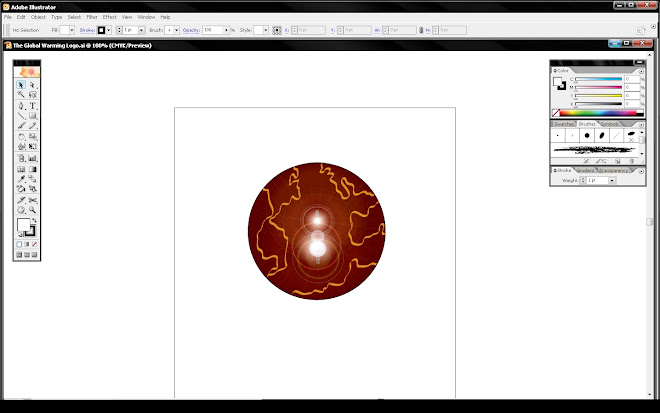Reset default fill and stroke in toolbox
This screenshot has width=660, height=413.
coord(20,234)
